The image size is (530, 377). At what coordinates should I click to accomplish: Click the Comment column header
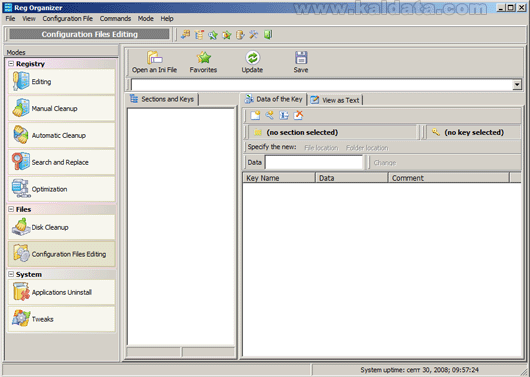(x=449, y=178)
